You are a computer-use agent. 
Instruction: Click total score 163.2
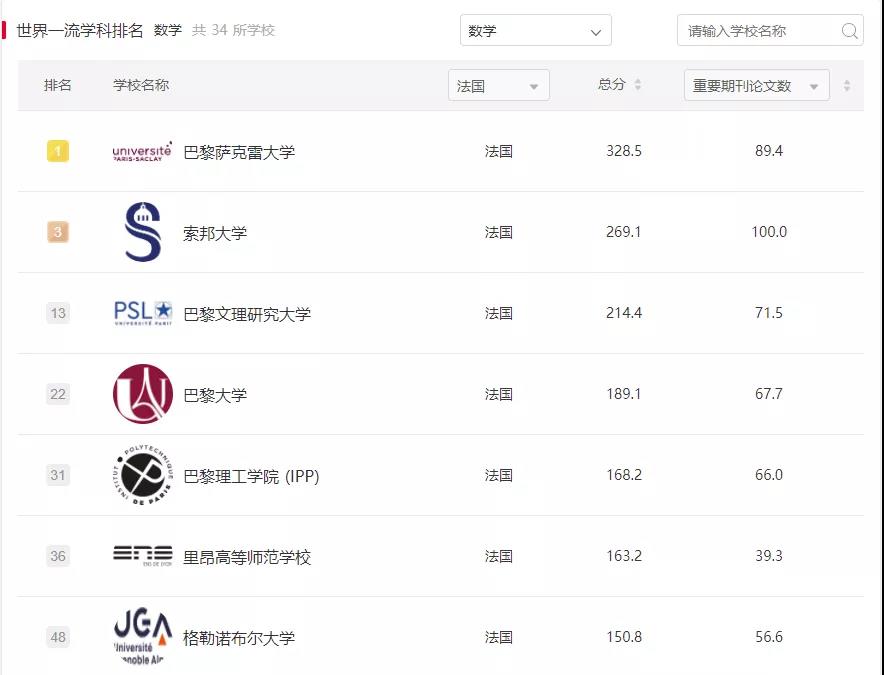tap(624, 556)
